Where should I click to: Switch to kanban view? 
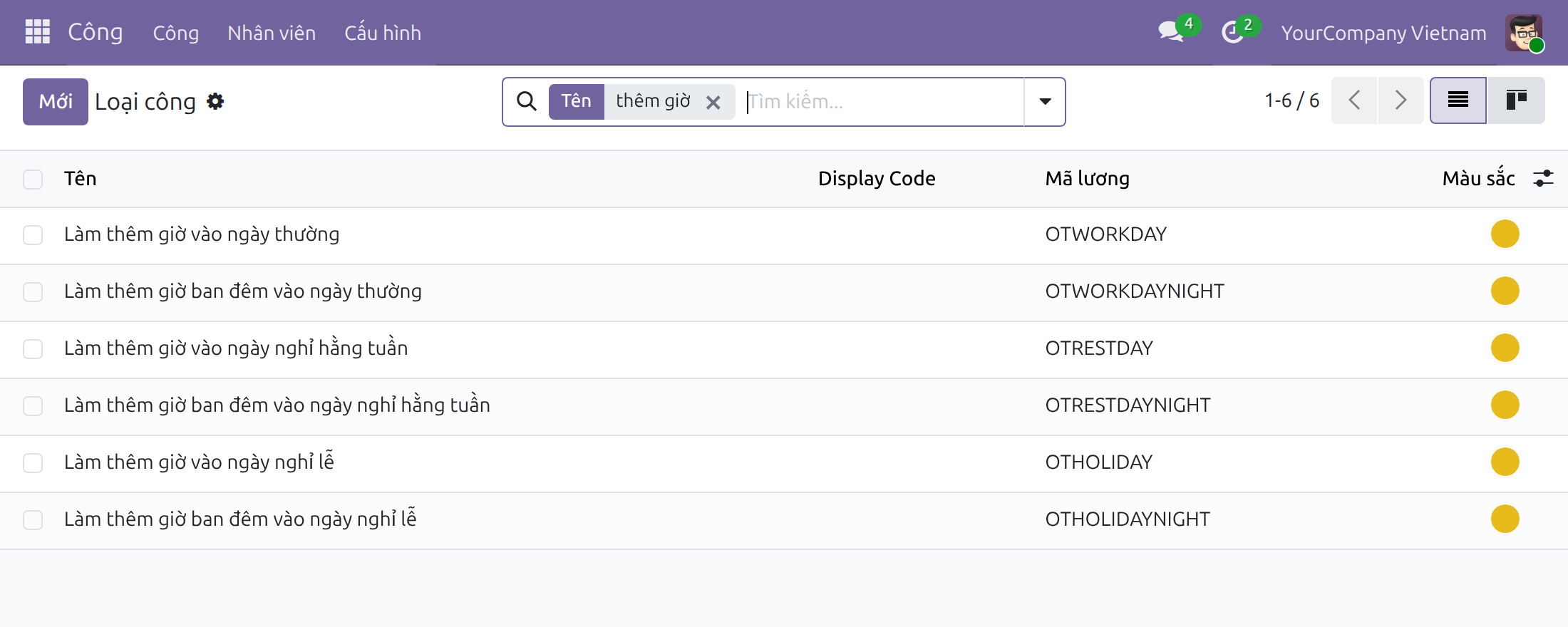click(1516, 100)
